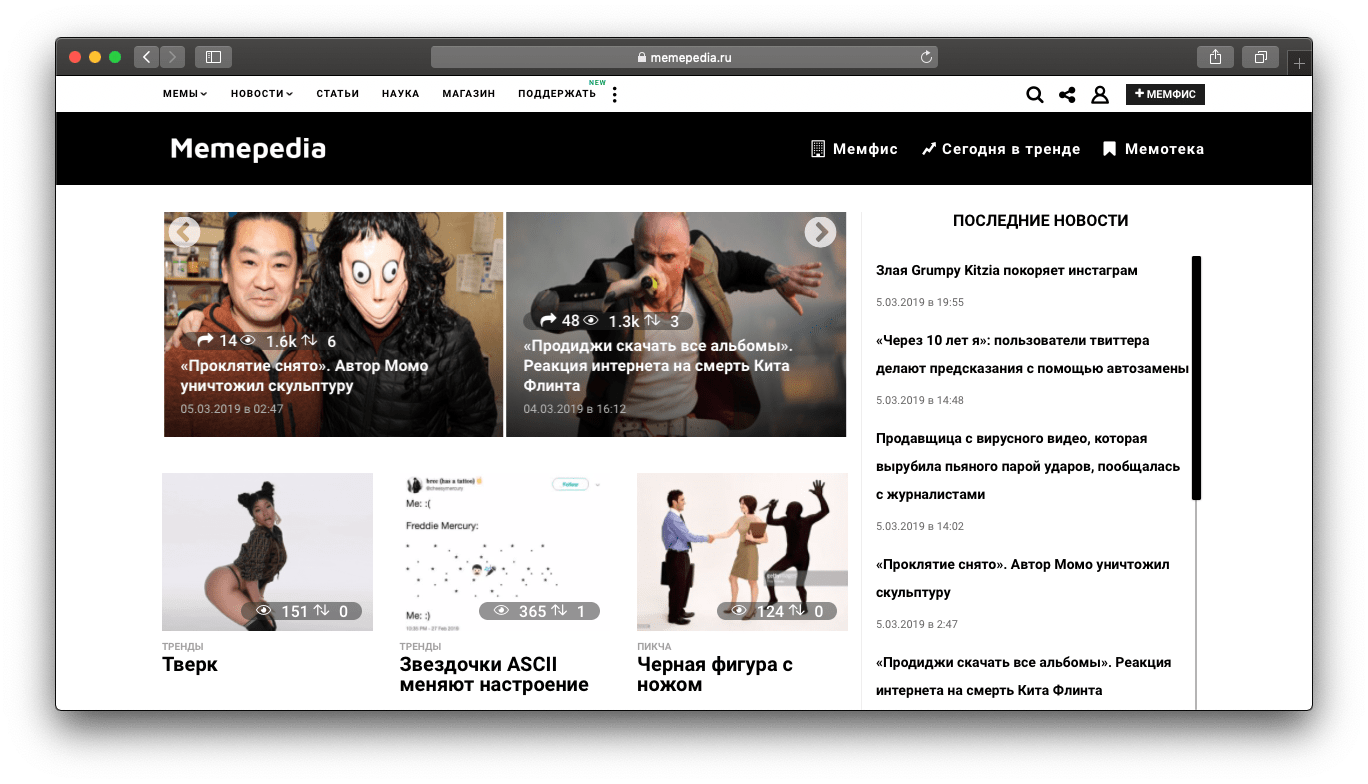The image size is (1368, 784).
Task: Open the СТАТЬИ menu item
Action: [x=338, y=94]
